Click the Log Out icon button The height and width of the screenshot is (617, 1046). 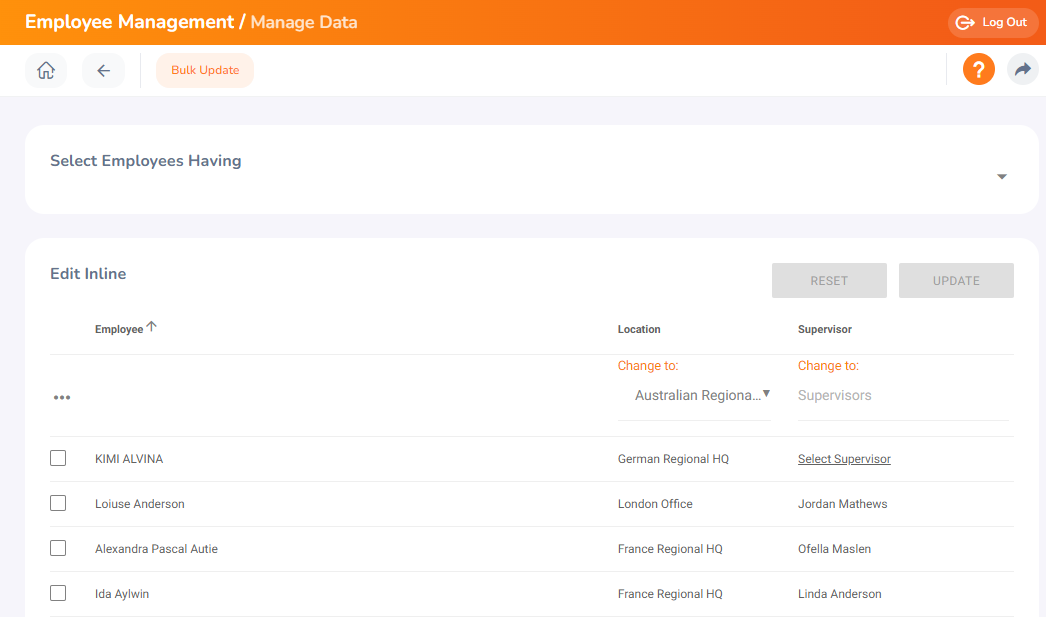coord(993,22)
